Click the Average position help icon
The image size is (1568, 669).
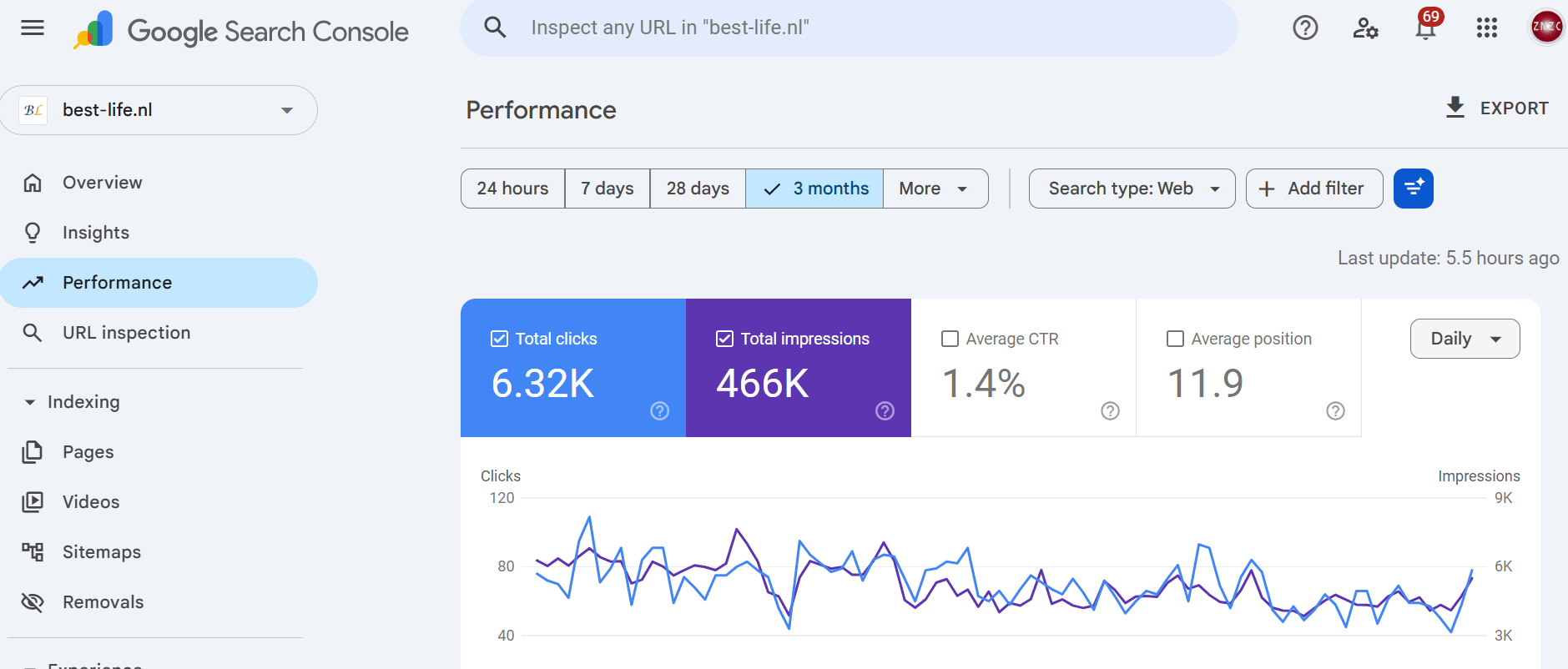coord(1335,410)
